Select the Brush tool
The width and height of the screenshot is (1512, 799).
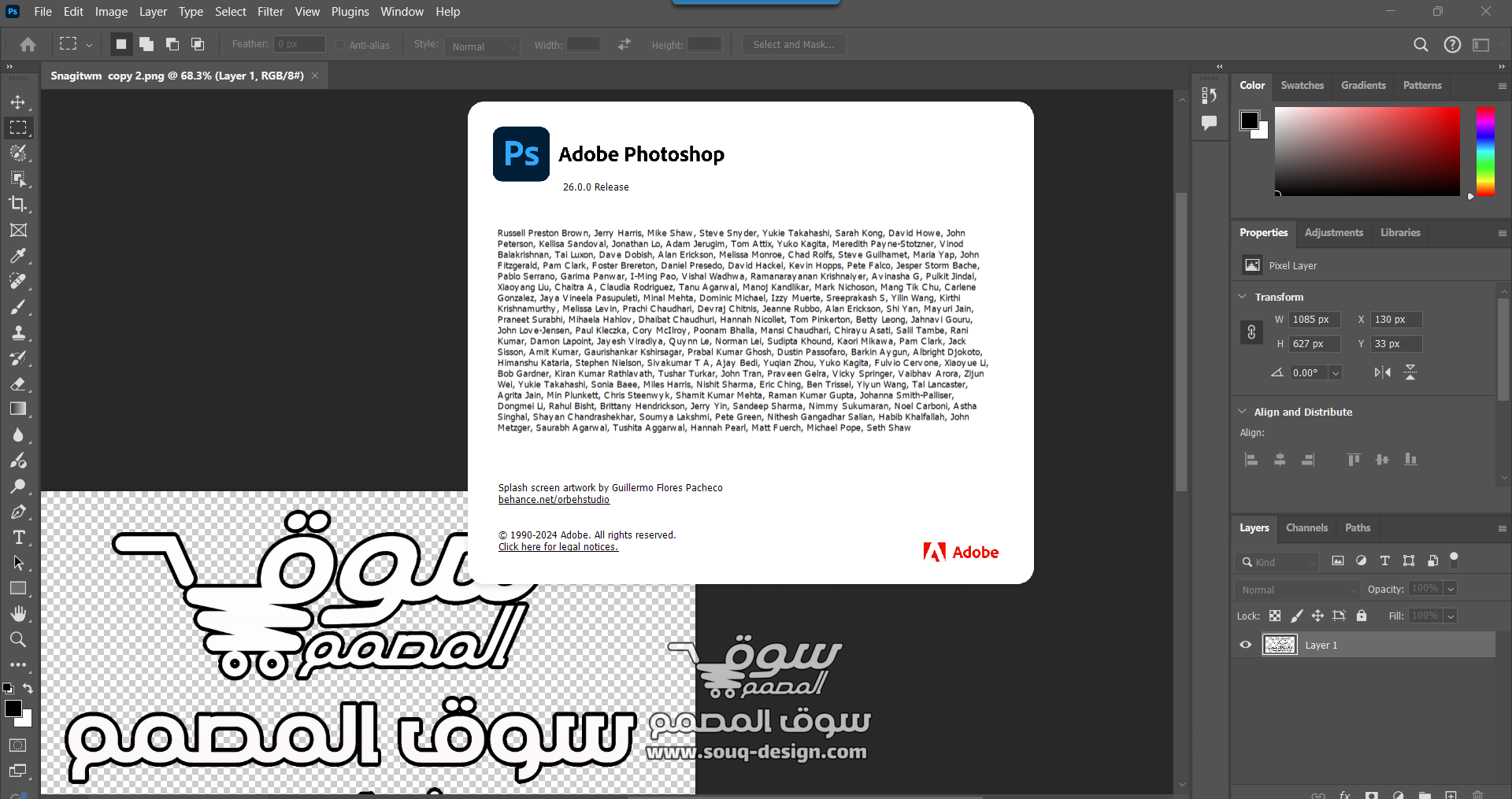pos(18,306)
